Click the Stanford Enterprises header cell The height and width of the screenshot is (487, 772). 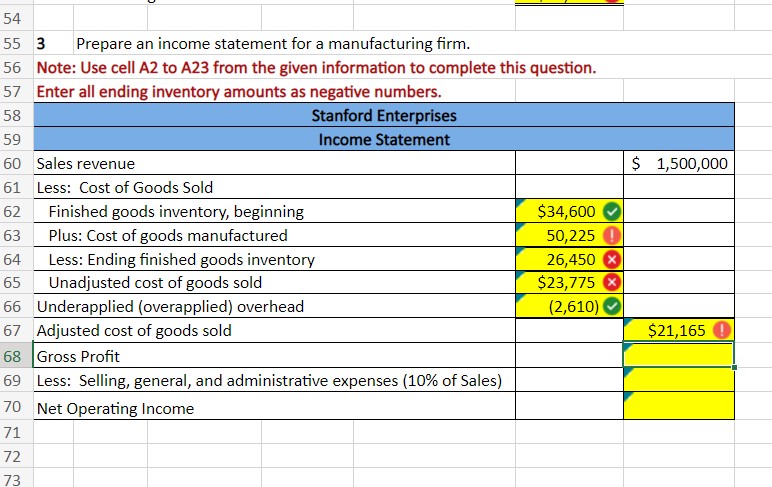pyautogui.click(x=384, y=115)
